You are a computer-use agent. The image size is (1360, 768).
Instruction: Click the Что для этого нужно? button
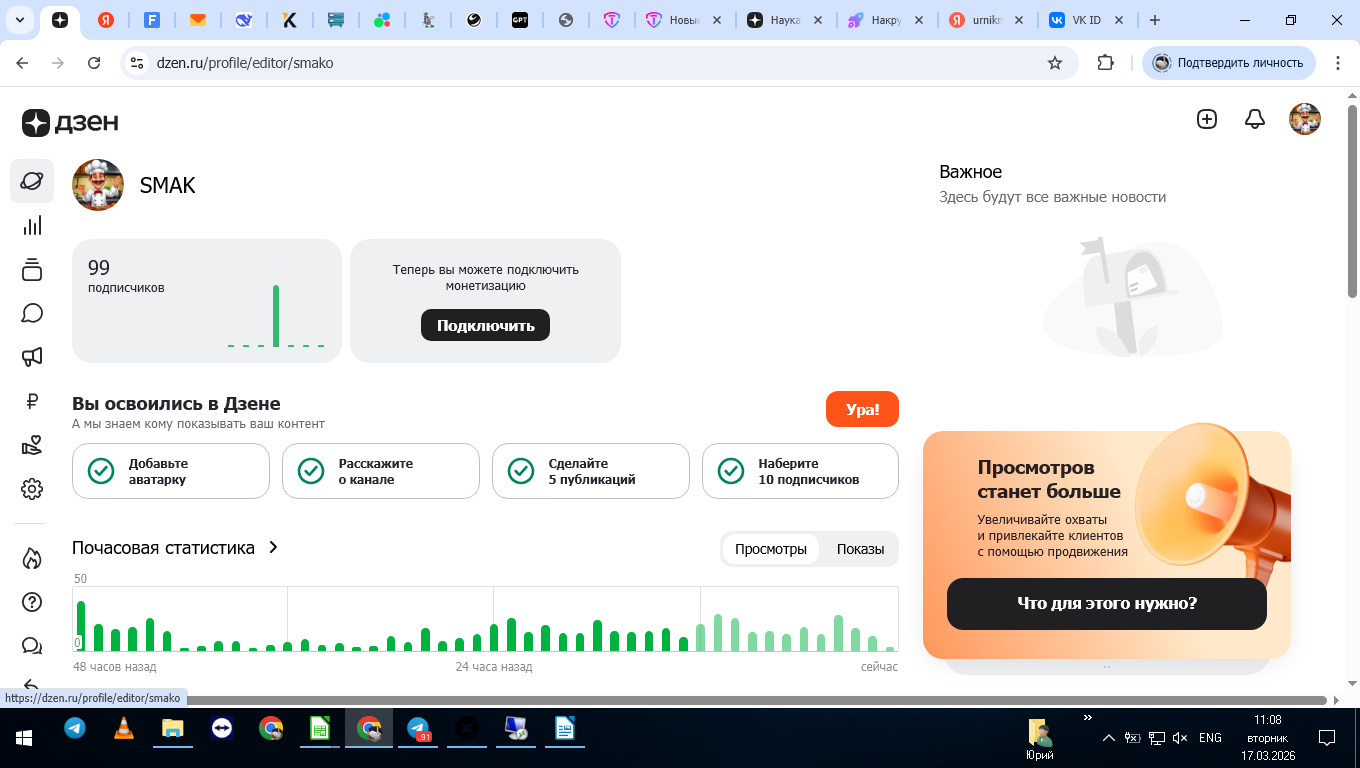tap(1107, 604)
